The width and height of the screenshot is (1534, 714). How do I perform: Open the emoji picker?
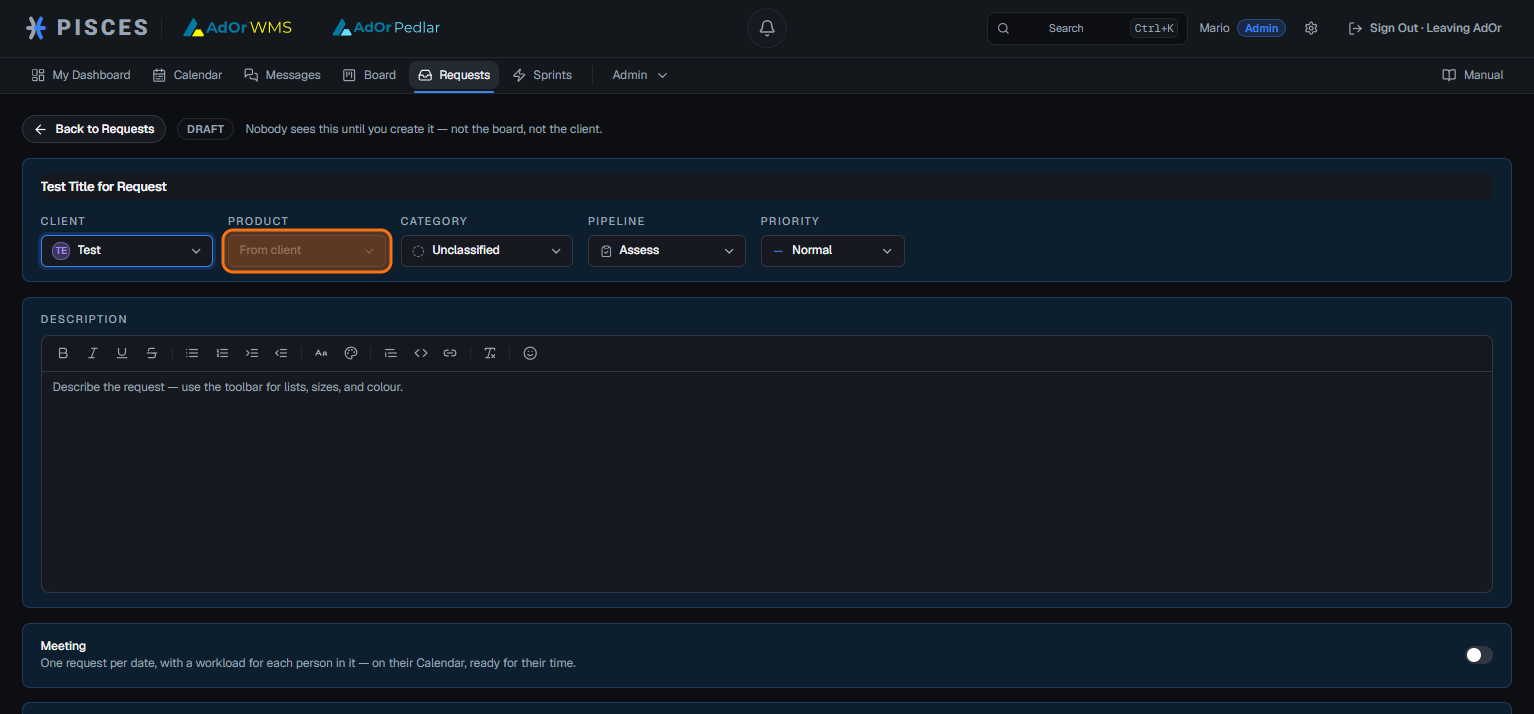[530, 353]
